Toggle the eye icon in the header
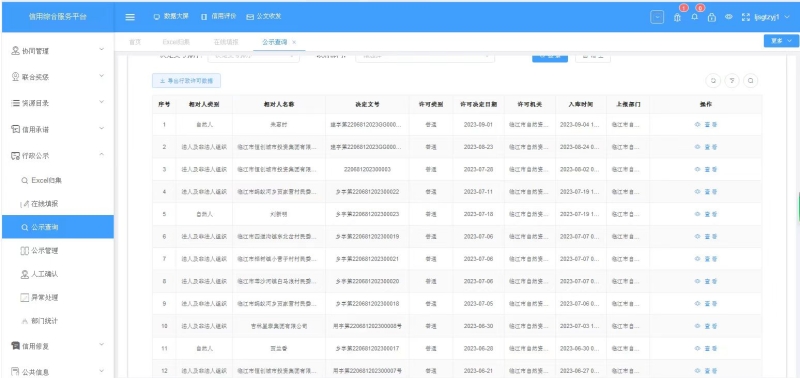 (x=729, y=17)
